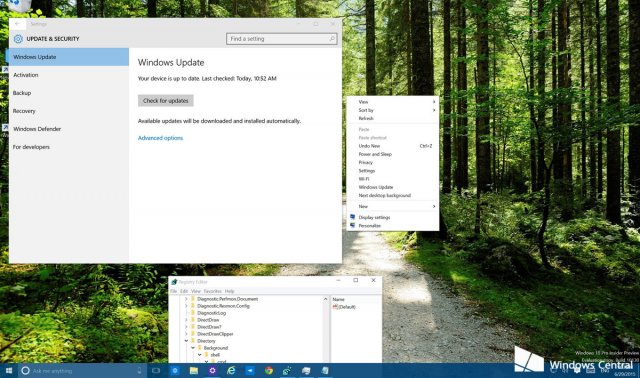
Task: Open the Favorites menu in Registry Editor
Action: 212,291
